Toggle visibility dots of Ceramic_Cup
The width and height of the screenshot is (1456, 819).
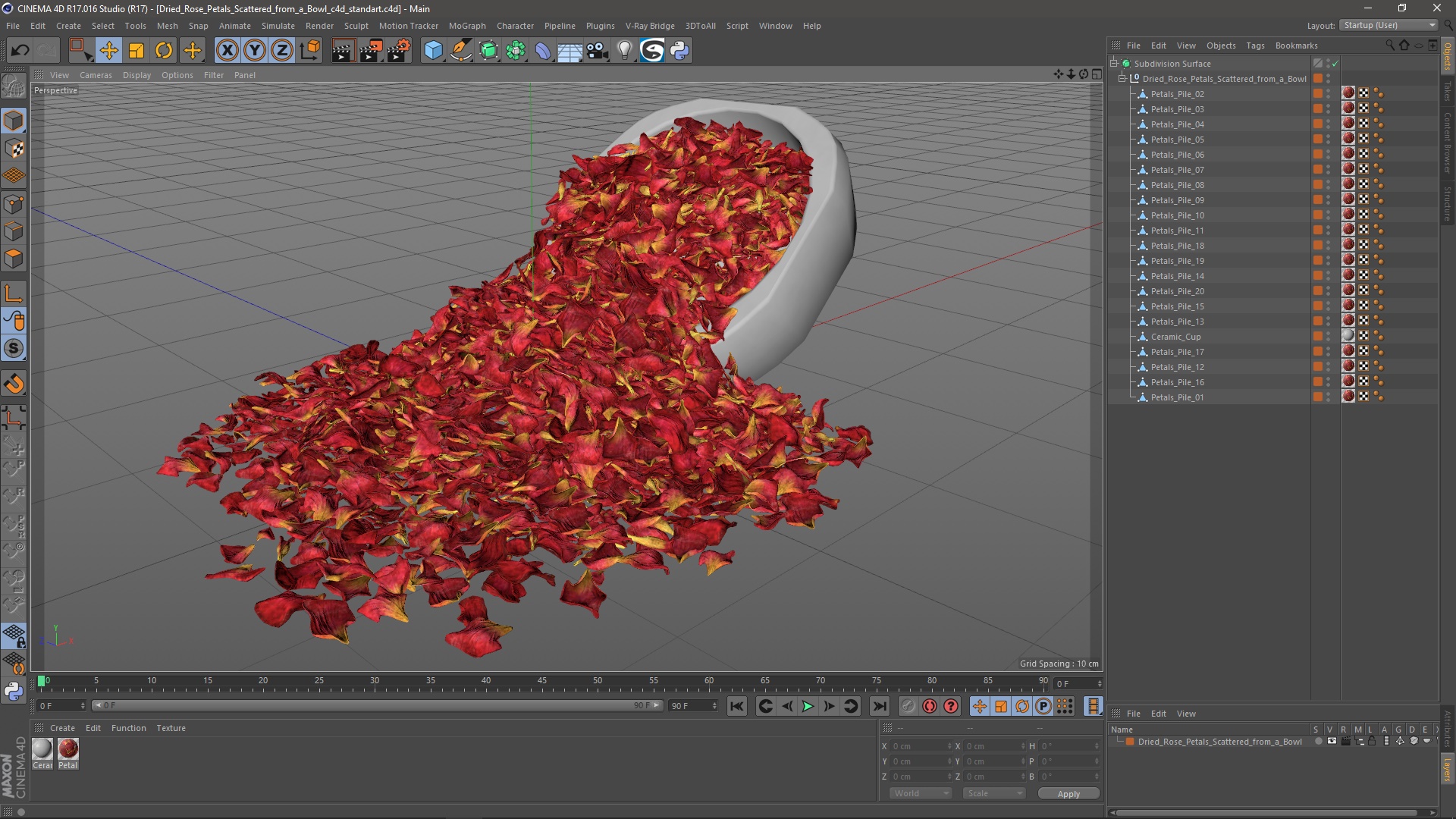coord(1328,337)
